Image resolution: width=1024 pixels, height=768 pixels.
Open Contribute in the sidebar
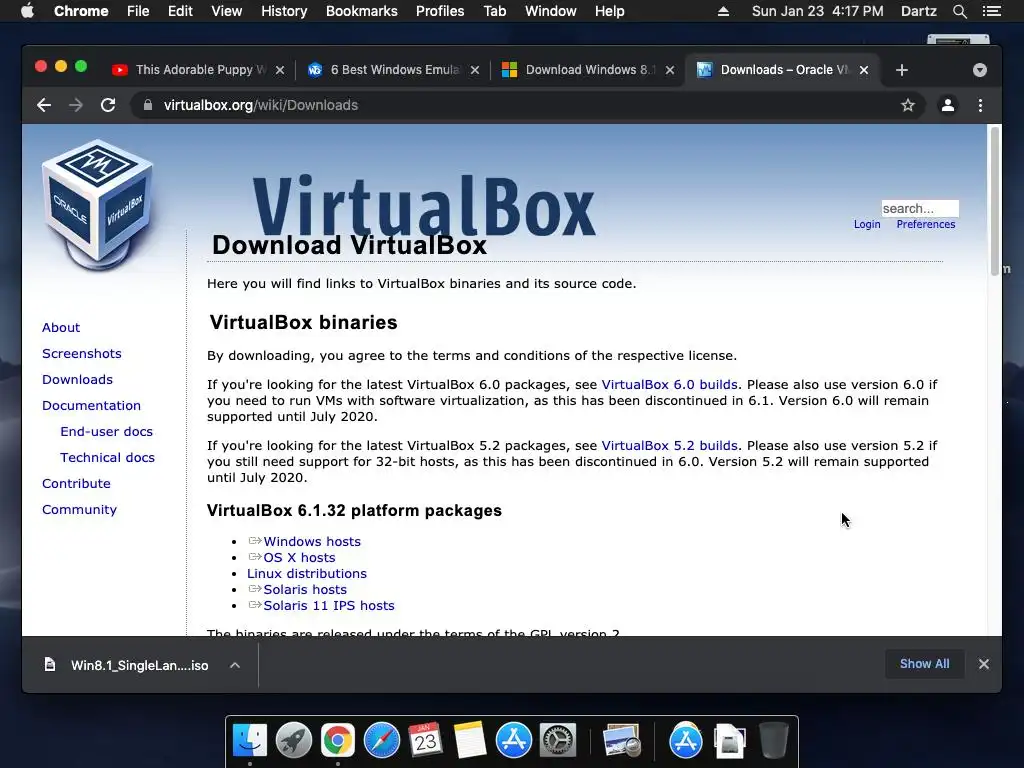coord(76,484)
